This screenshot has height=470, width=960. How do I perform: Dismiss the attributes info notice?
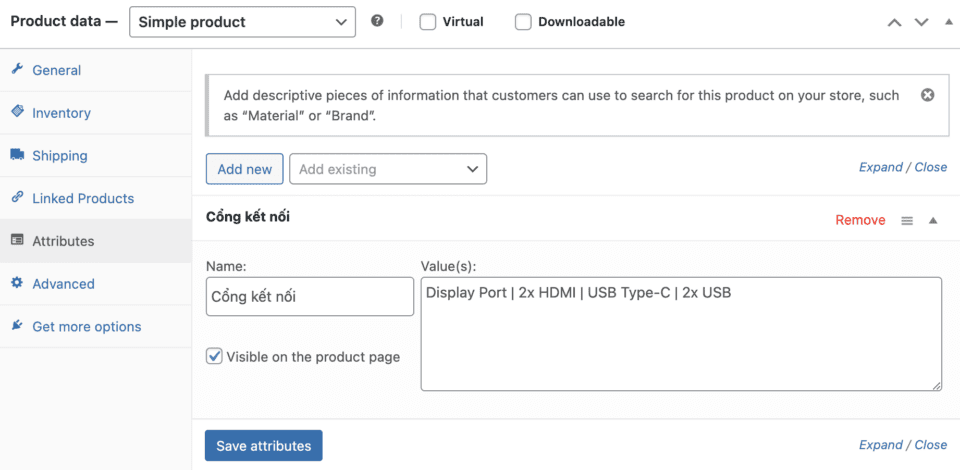click(928, 95)
